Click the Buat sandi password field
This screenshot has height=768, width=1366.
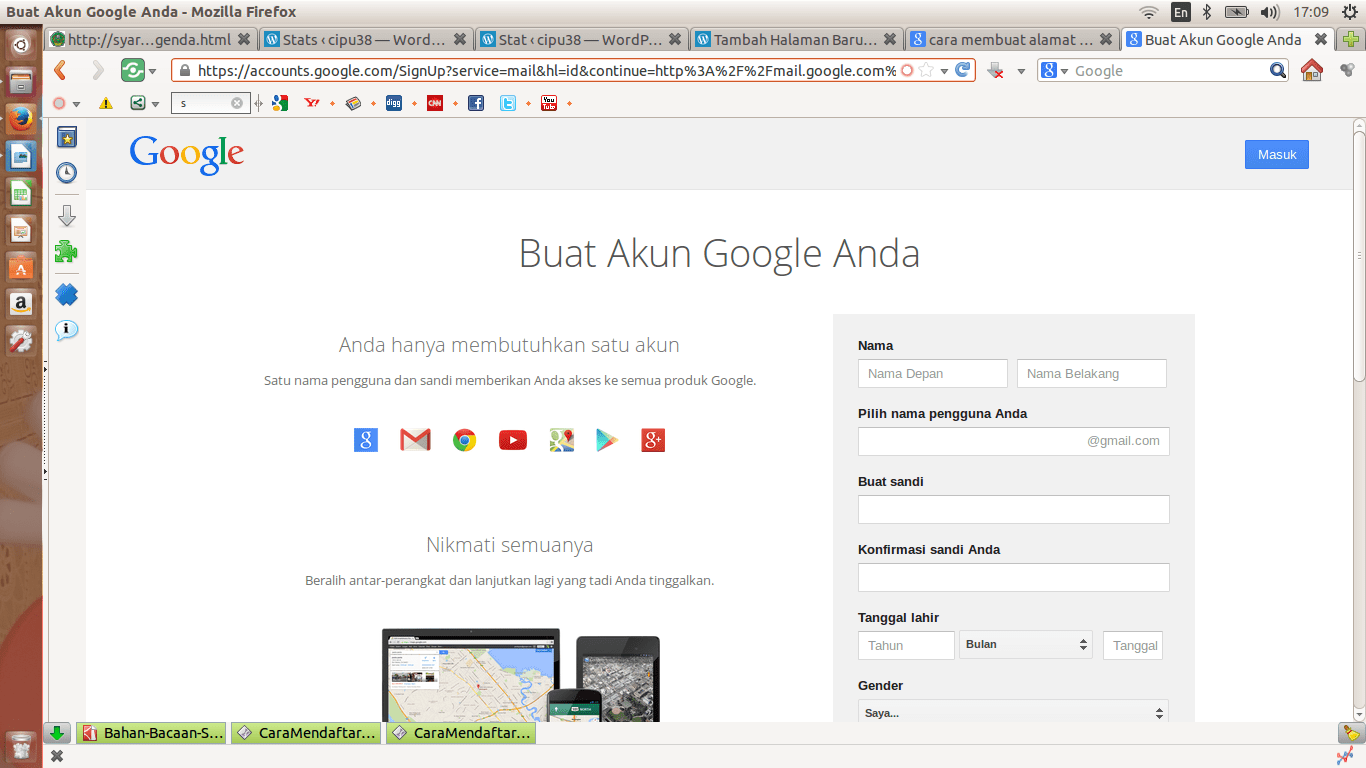[1014, 509]
